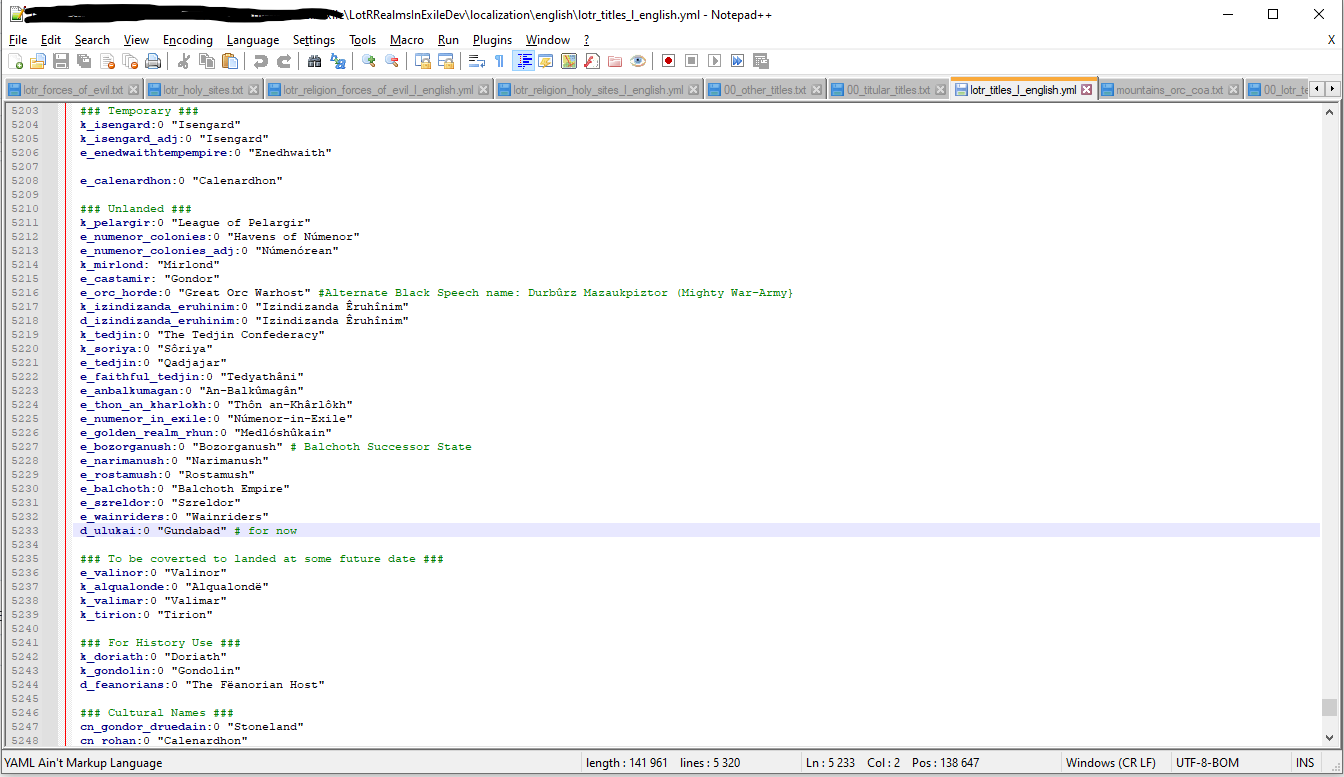Click the Copy toolbar icon
The height and width of the screenshot is (777, 1344).
click(x=207, y=61)
